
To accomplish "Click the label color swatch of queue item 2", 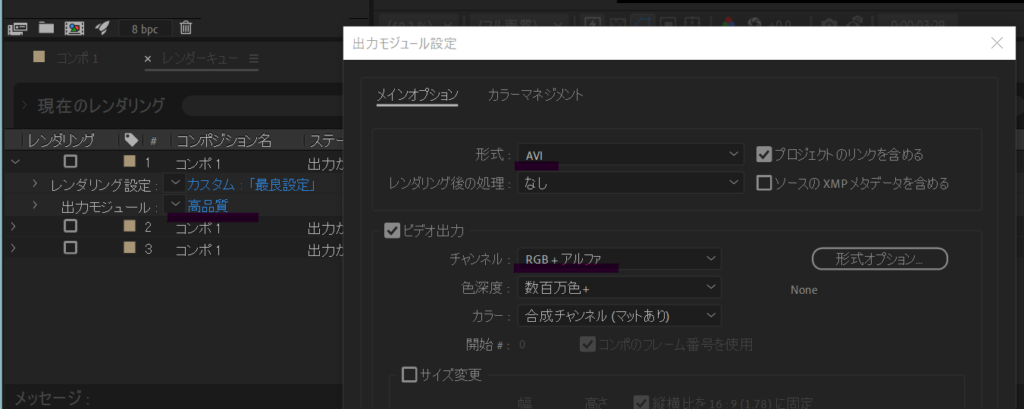I will coord(129,227).
